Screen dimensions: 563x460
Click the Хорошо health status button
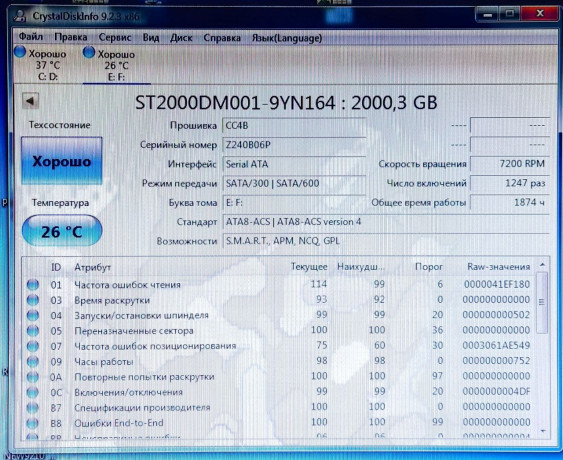click(x=61, y=161)
